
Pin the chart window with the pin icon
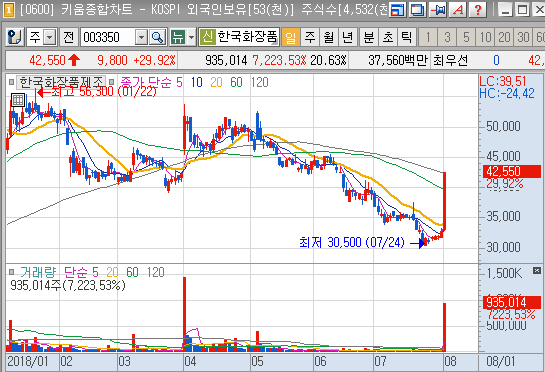coord(438,10)
